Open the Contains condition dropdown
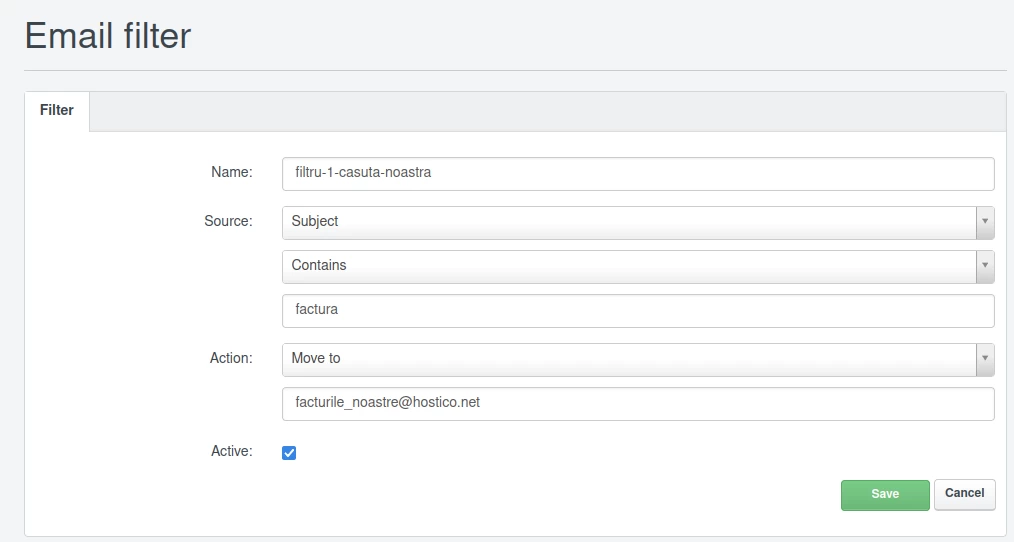The width and height of the screenshot is (1014, 542). [630, 266]
